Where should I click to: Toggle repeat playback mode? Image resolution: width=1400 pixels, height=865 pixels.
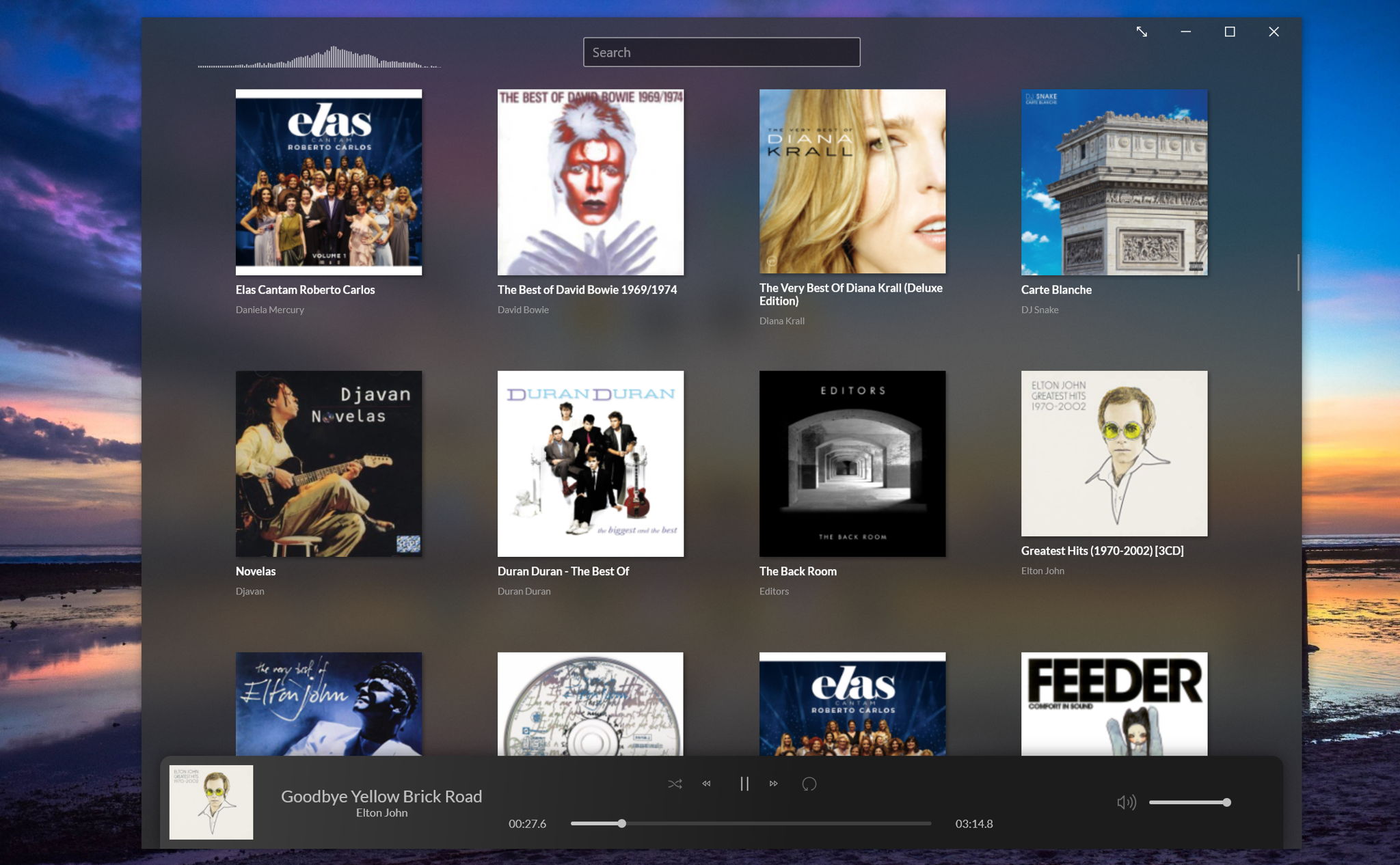click(809, 784)
